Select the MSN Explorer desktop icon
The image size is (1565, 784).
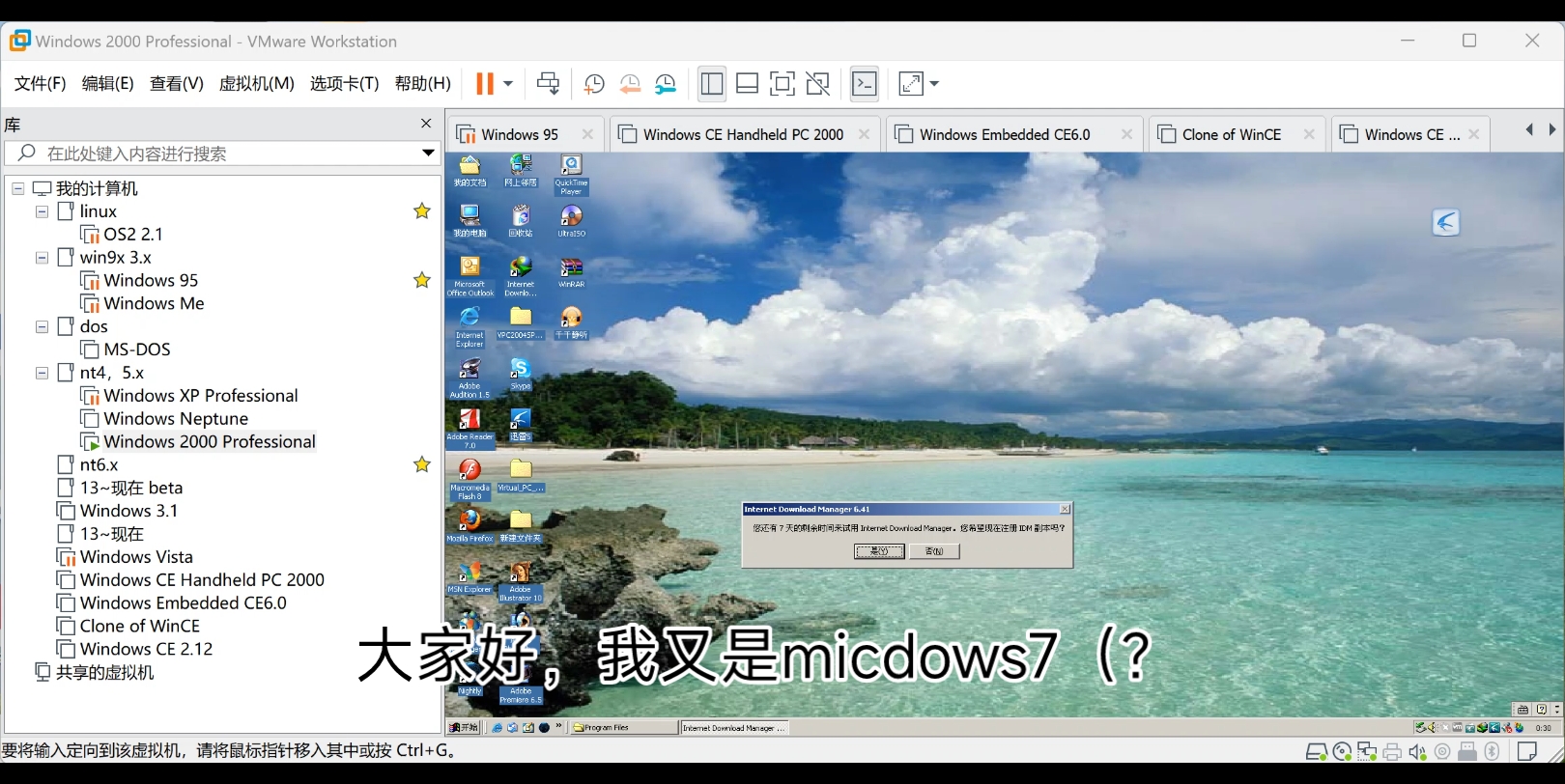pos(469,576)
